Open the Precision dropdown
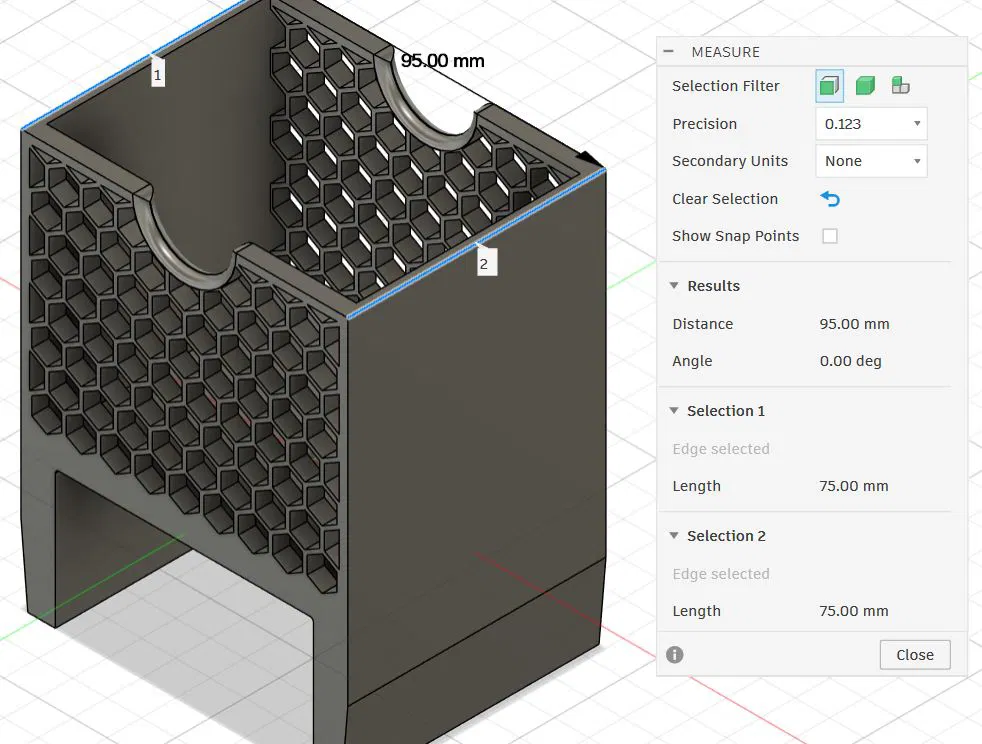 871,124
